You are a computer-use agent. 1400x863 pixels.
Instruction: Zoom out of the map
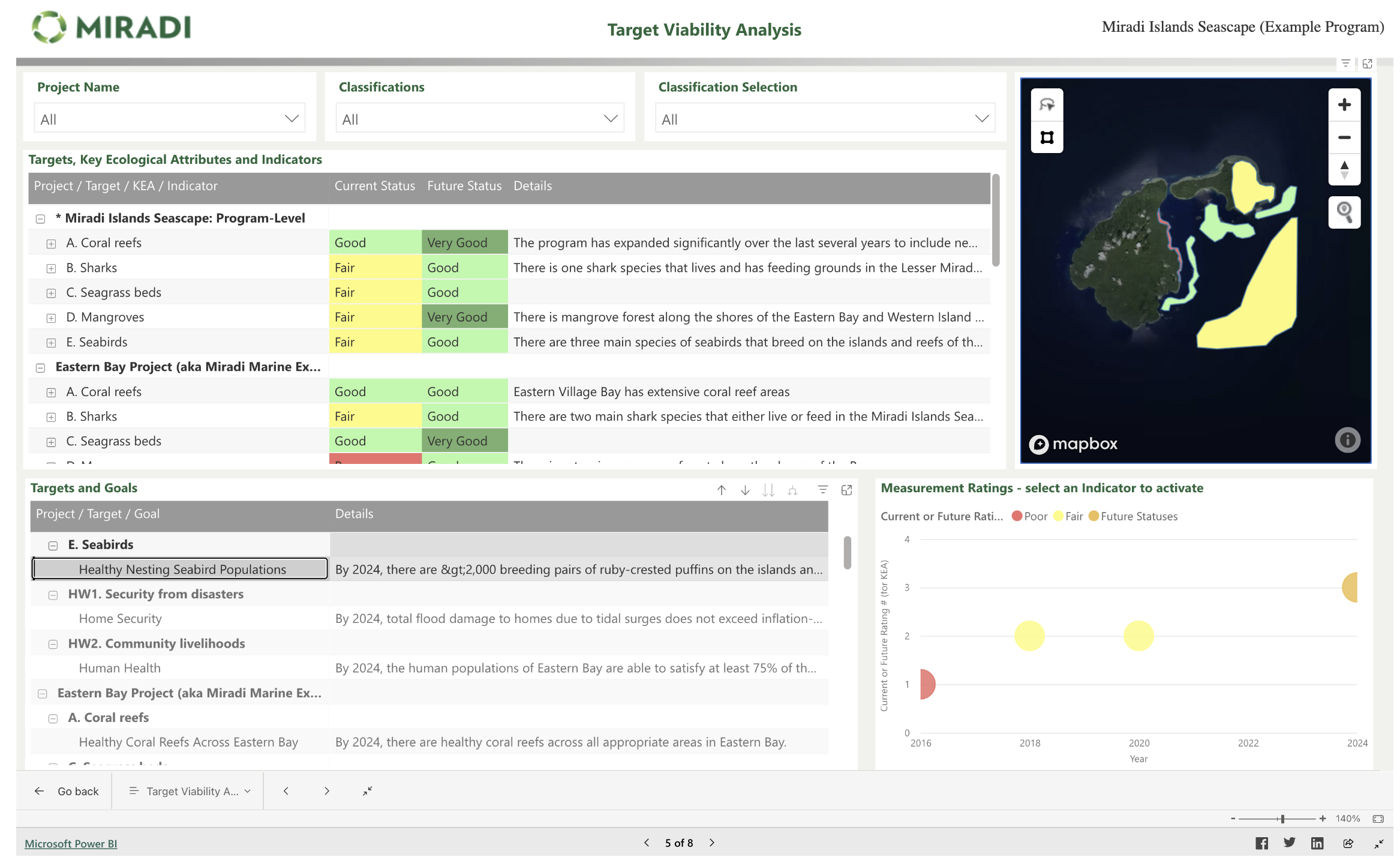point(1344,137)
